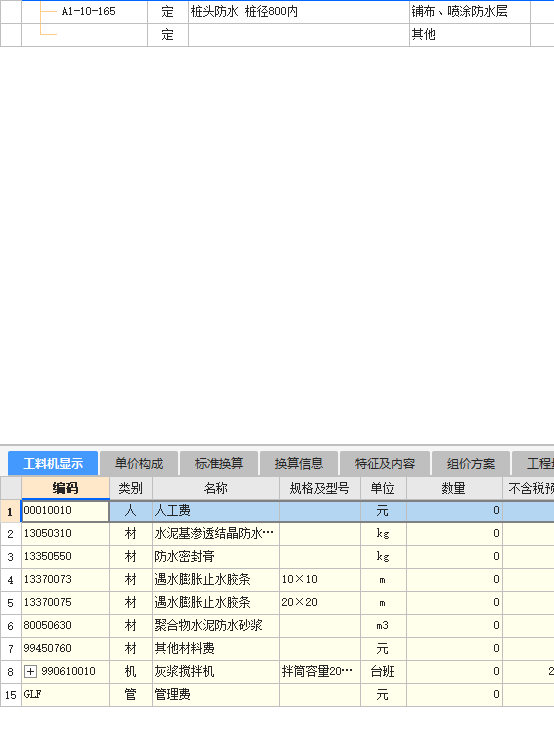Click the 规格及型号 column header
This screenshot has height=736, width=554.
(320, 488)
